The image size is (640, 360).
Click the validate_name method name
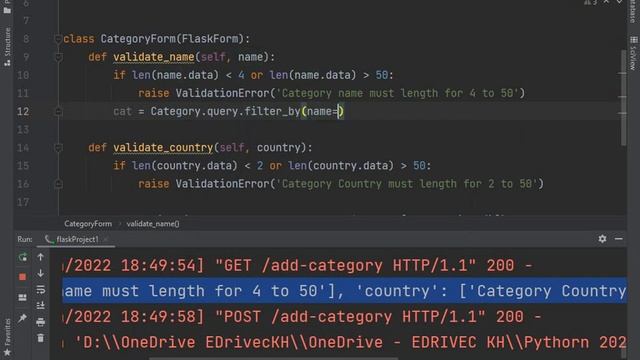[x=154, y=57]
